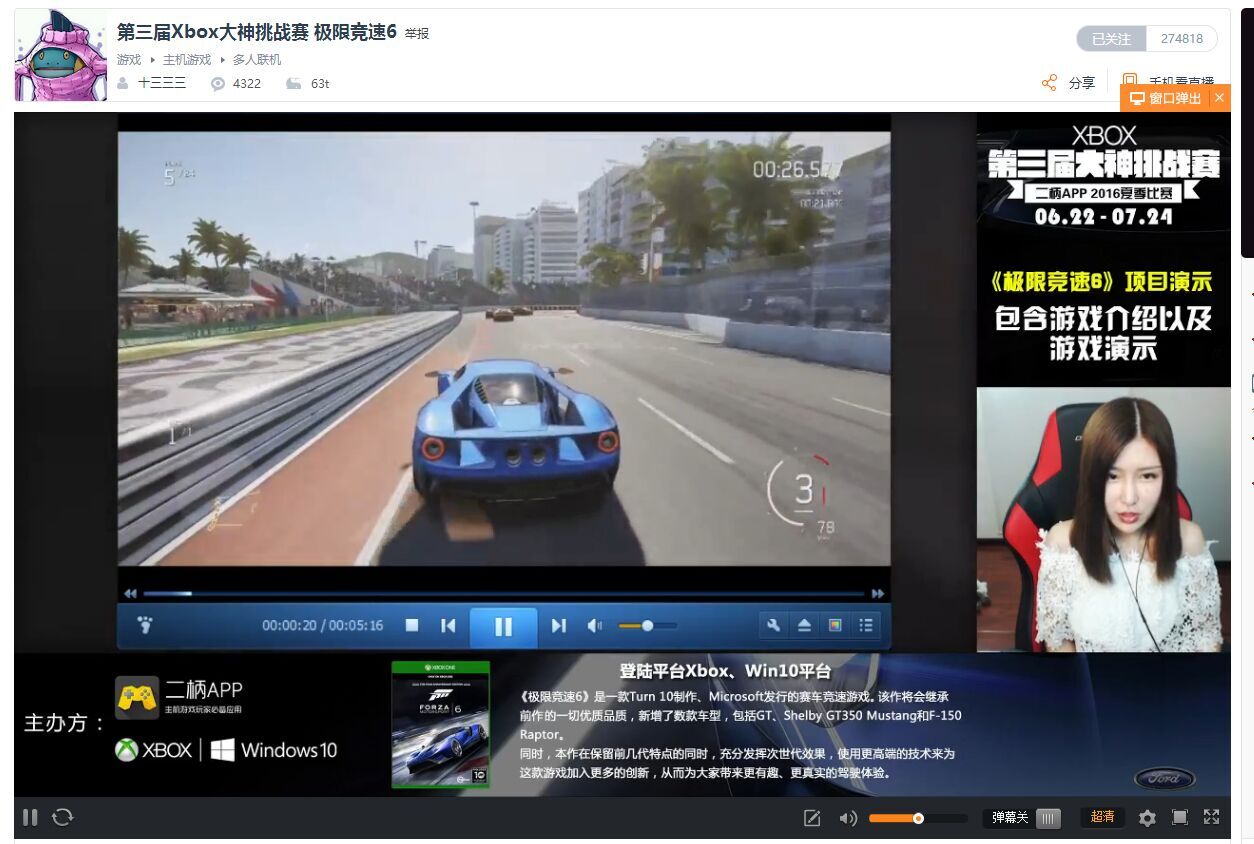Click the streamer avatar thumbnail
This screenshot has height=844, width=1254.
(x=60, y=55)
